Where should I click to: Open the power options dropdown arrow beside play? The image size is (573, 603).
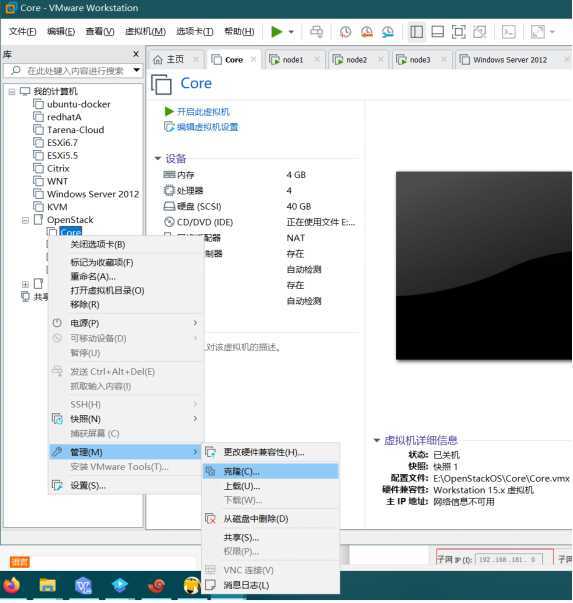[x=291, y=32]
